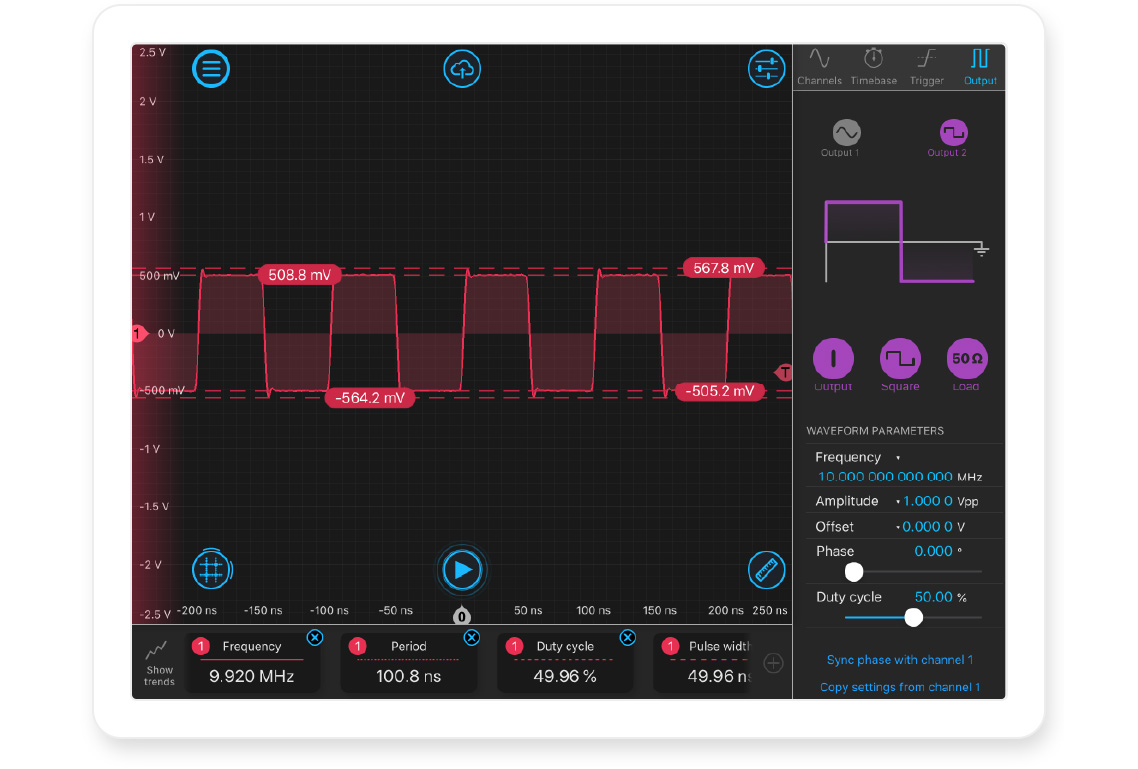
Task: Click the grid cursor icon
Action: pyautogui.click(x=211, y=569)
